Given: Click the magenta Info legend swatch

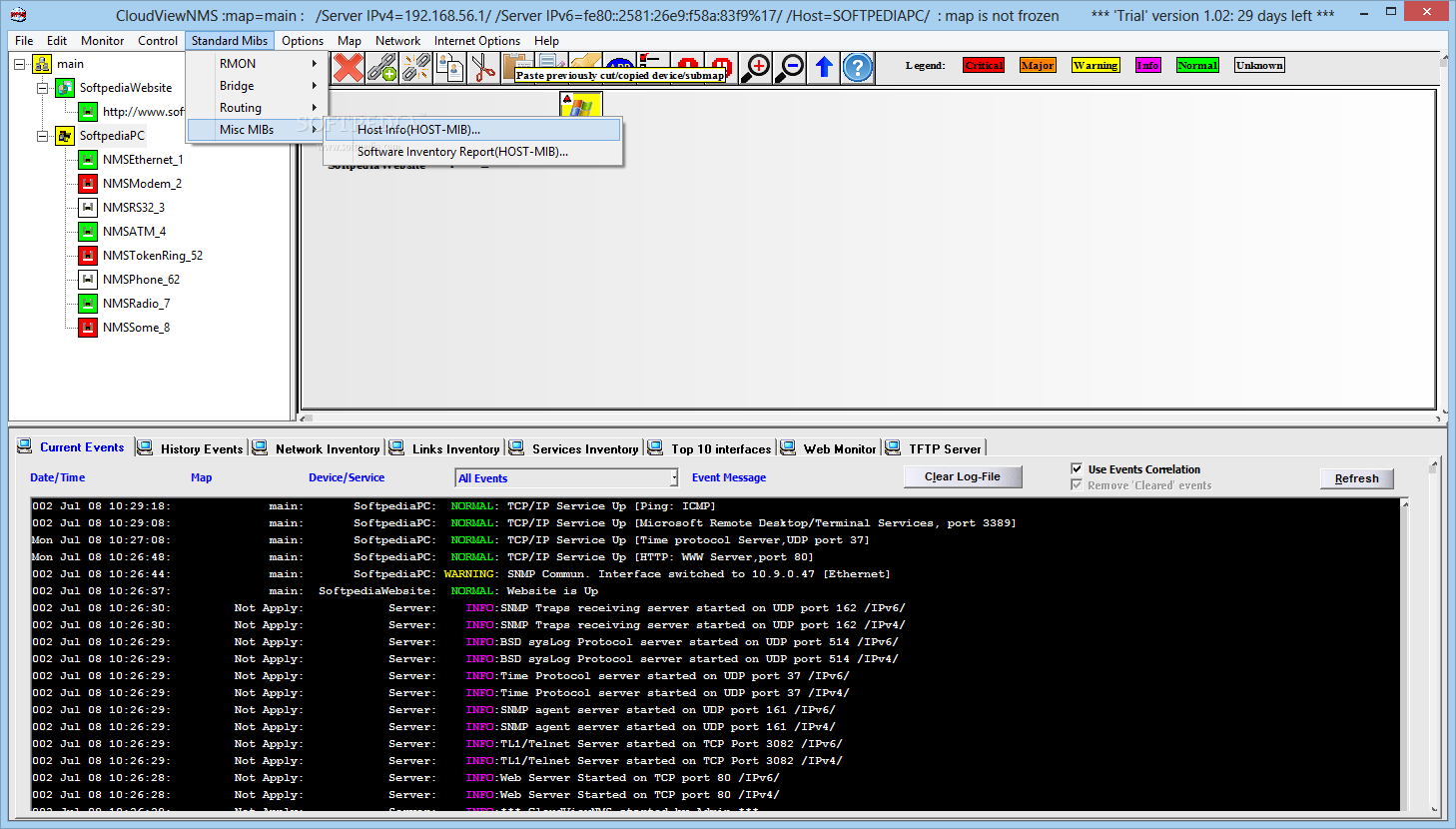Looking at the screenshot, I should (1148, 65).
